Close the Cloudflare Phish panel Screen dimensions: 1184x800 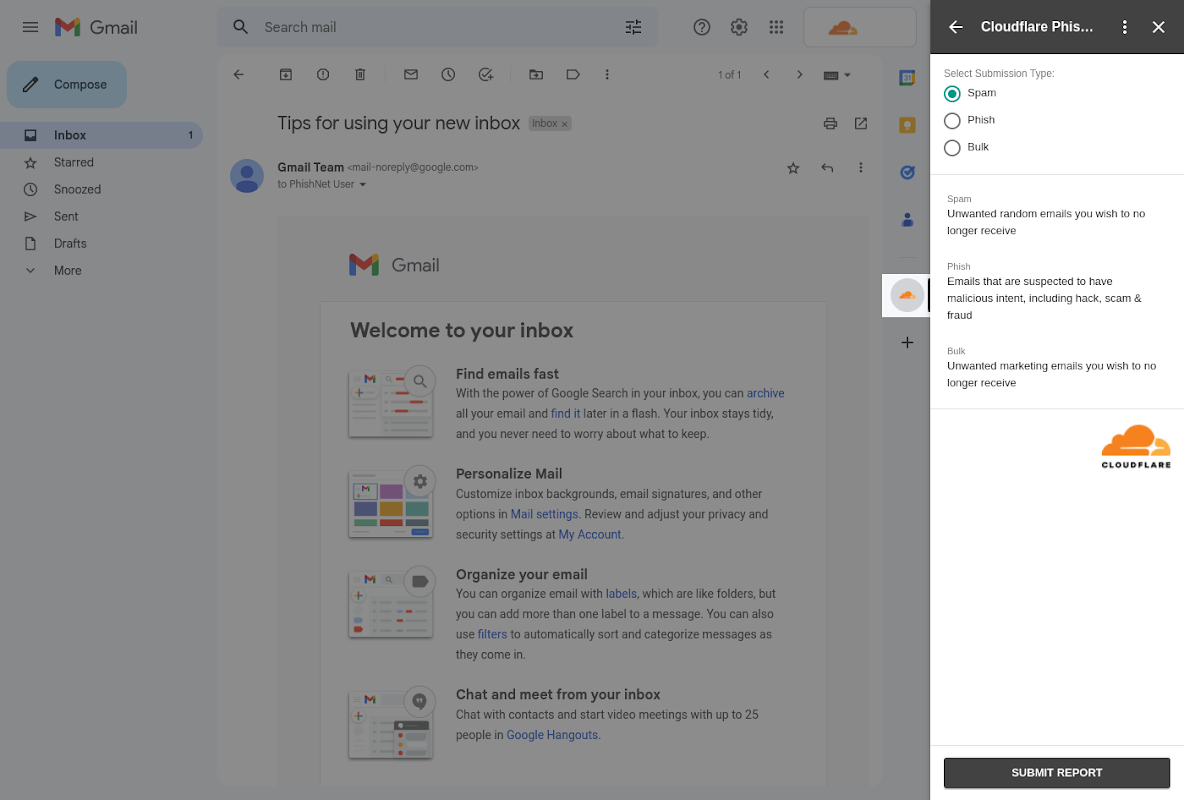pos(1159,27)
